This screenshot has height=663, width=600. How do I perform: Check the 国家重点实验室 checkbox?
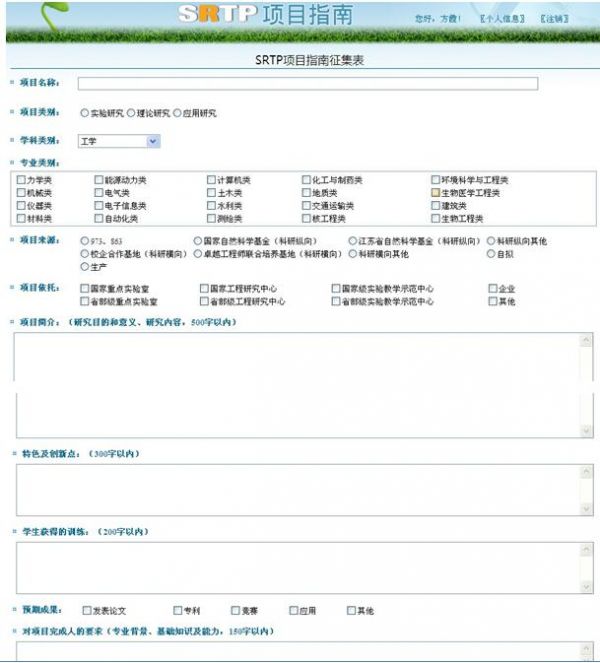point(84,289)
